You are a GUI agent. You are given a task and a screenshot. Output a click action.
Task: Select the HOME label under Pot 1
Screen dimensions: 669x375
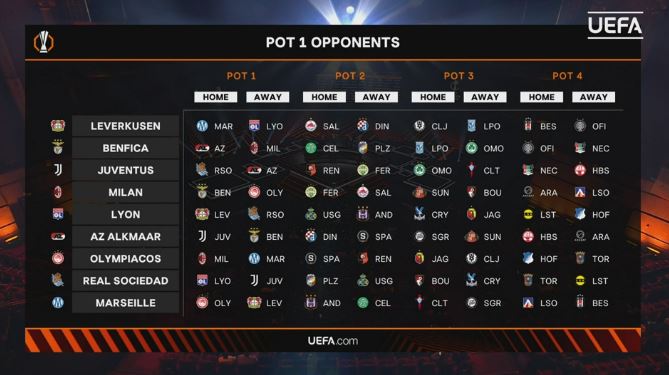click(215, 97)
